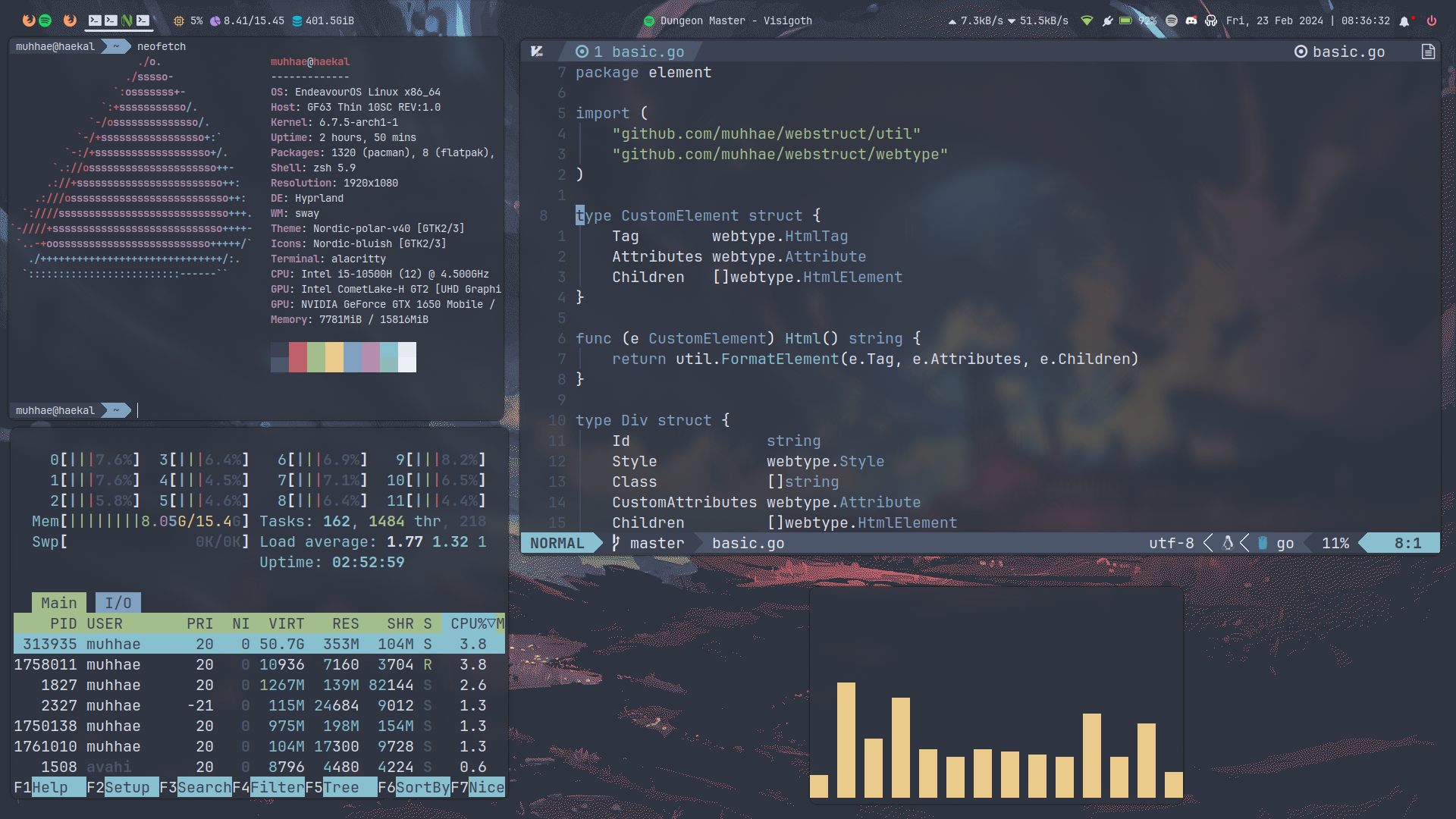Image resolution: width=1456 pixels, height=819 pixels.
Task: Click the Go filetype icon in Neovim statusline
Action: [1263, 543]
